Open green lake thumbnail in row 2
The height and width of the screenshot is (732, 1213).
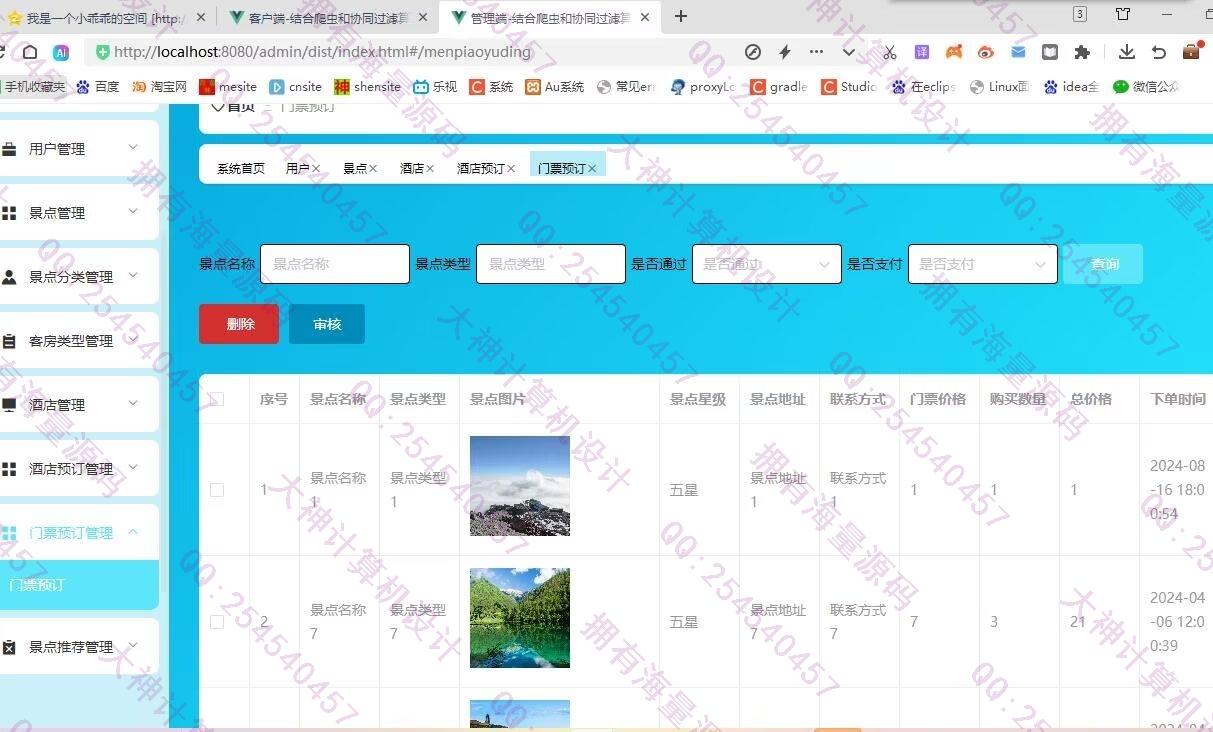point(520,618)
